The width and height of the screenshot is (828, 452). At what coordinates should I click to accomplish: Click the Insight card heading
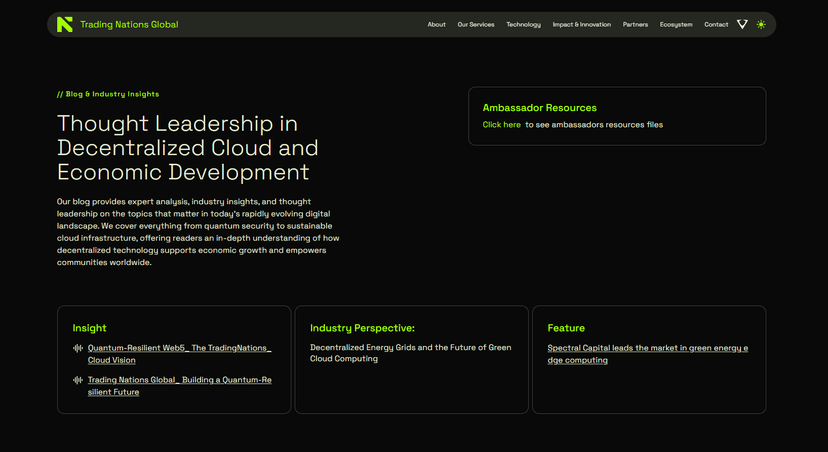[x=89, y=328]
